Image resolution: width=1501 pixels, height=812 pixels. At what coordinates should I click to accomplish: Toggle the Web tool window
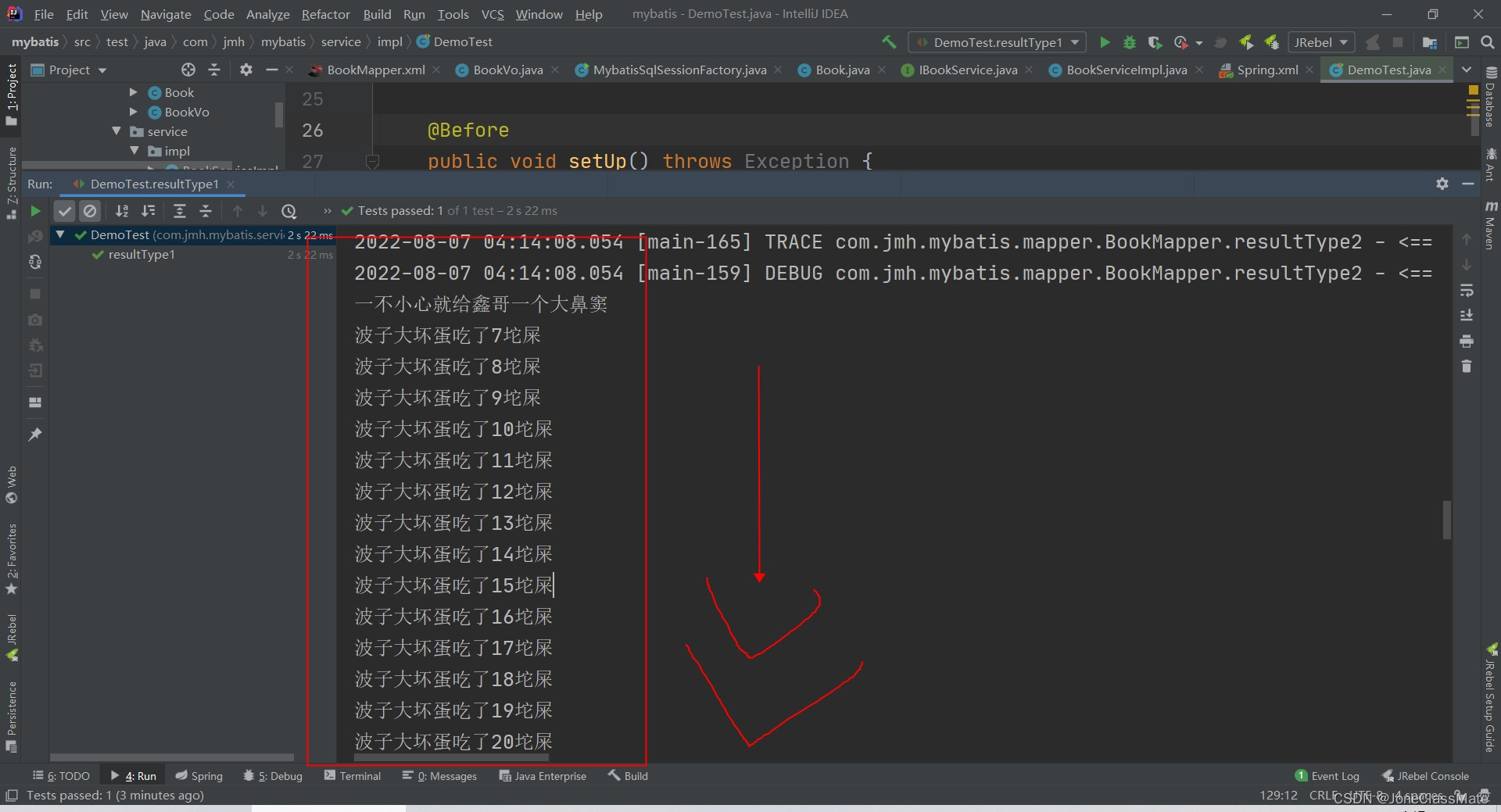click(11, 485)
